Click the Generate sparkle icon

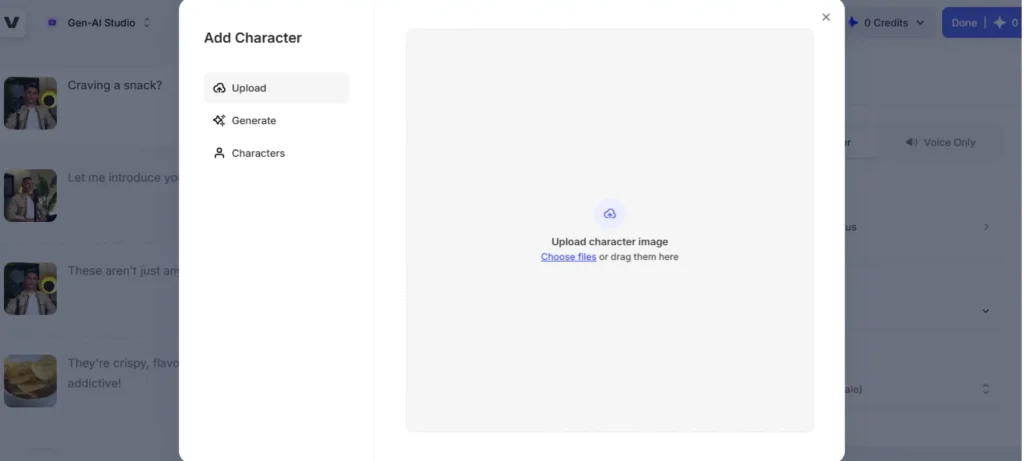click(x=220, y=121)
